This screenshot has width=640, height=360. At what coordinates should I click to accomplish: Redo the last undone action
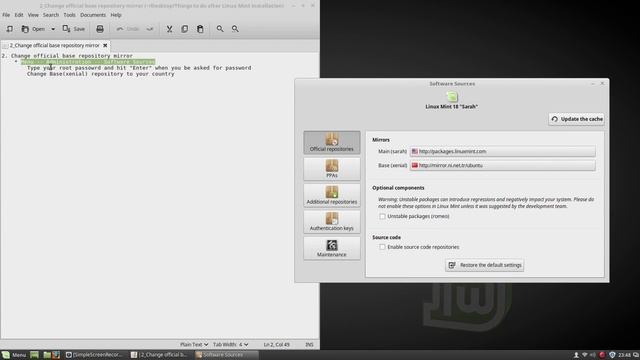point(150,29)
